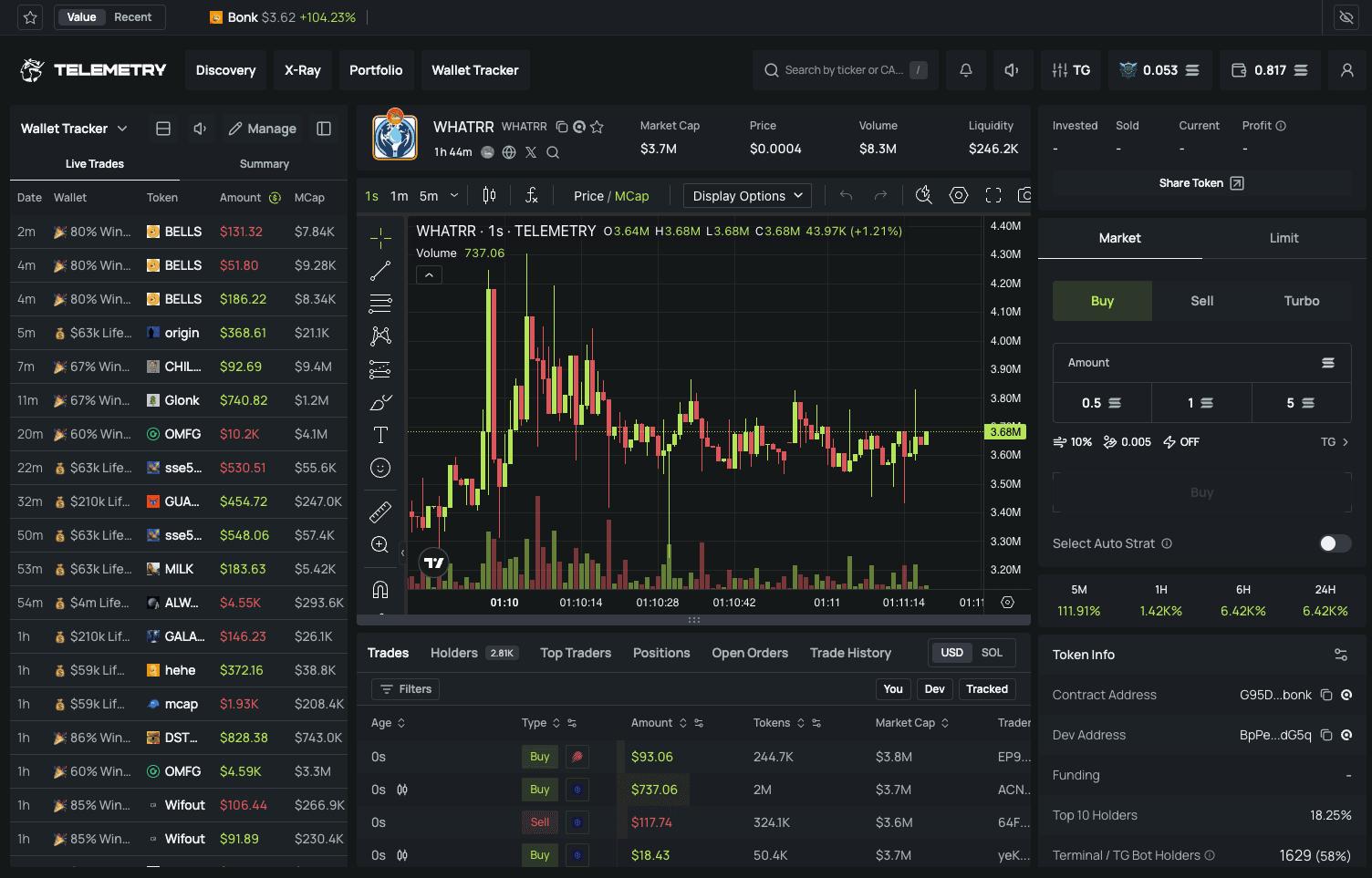This screenshot has width=1372, height=878.
Task: Expand the chart interval dropdown arrow
Action: pos(454,196)
